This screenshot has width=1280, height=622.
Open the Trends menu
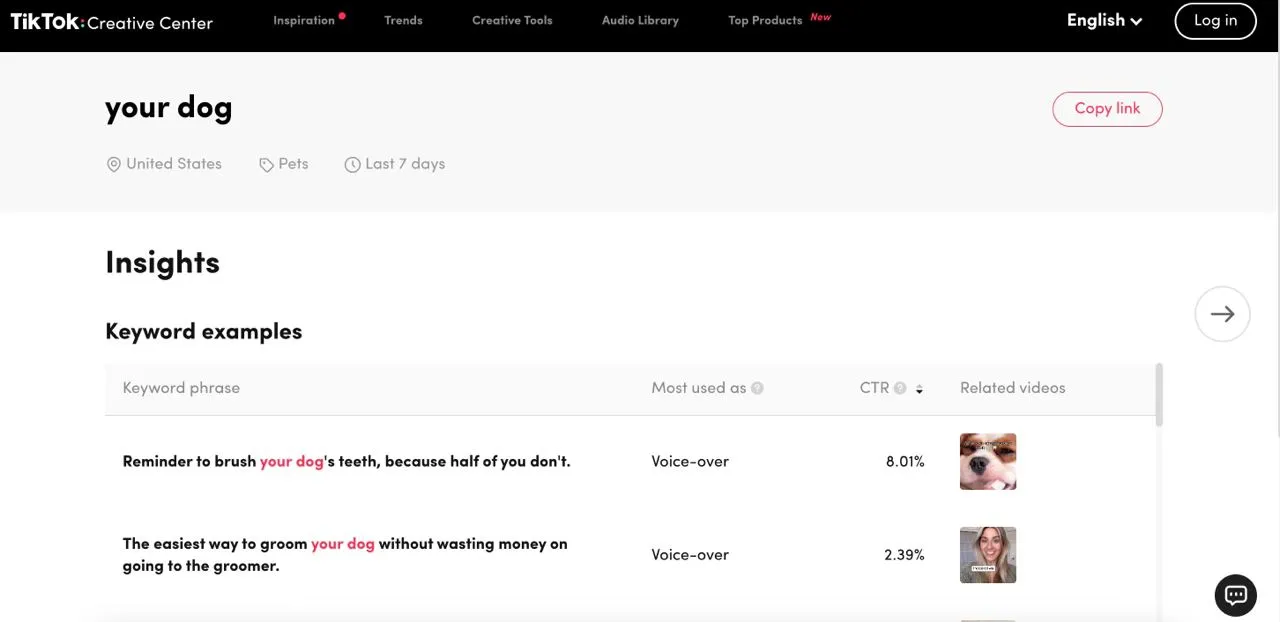click(x=403, y=20)
